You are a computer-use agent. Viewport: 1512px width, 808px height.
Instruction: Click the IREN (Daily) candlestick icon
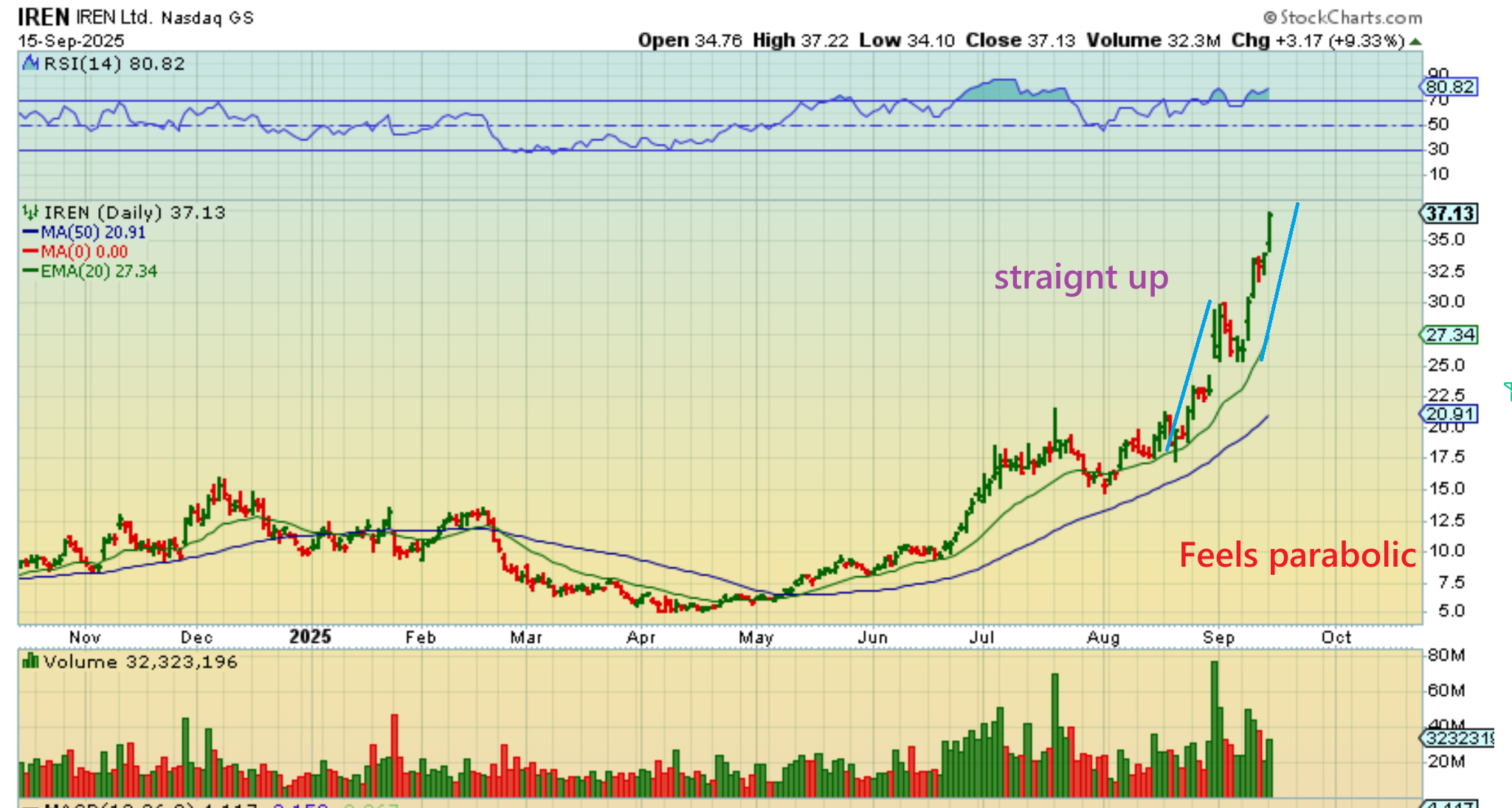(x=30, y=213)
